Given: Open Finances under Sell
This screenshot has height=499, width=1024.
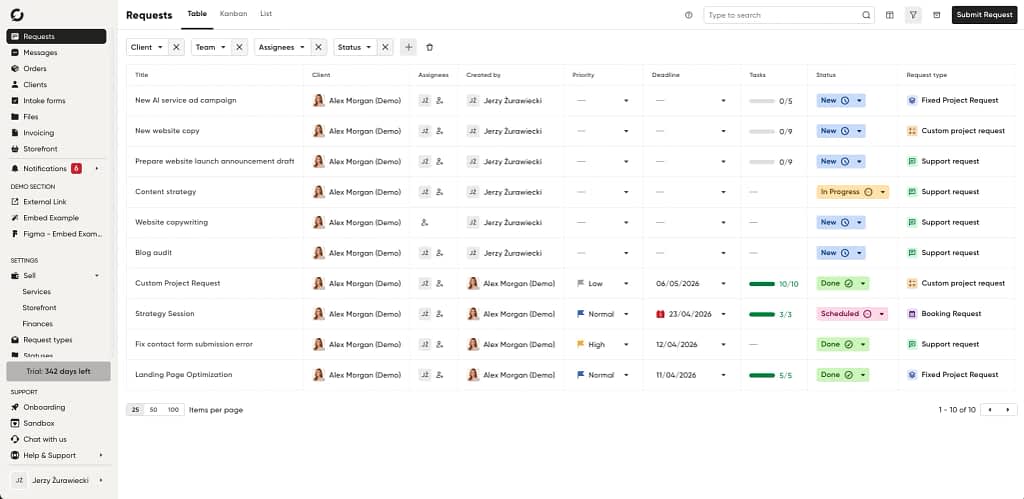Looking at the screenshot, I should tap(38, 324).
